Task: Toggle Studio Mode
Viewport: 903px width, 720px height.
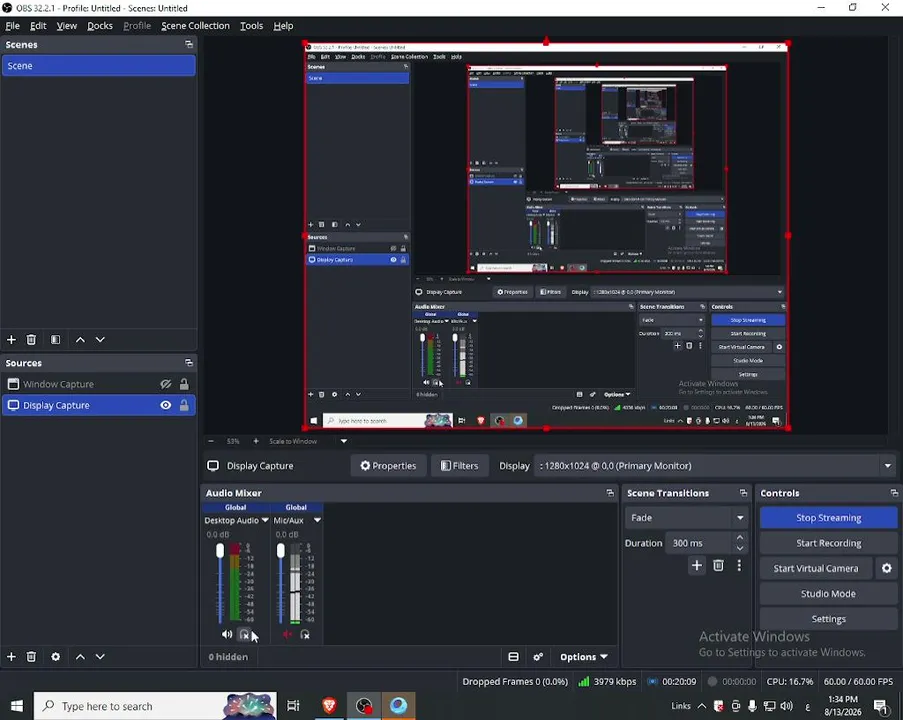Action: tap(828, 594)
